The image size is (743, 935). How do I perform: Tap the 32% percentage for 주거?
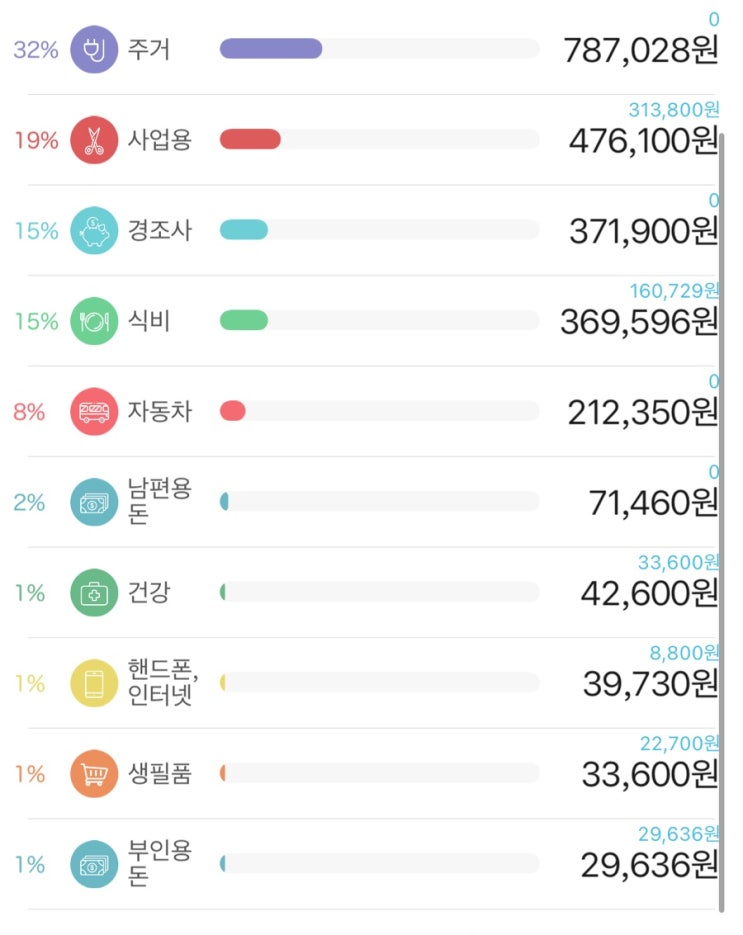click(x=36, y=50)
